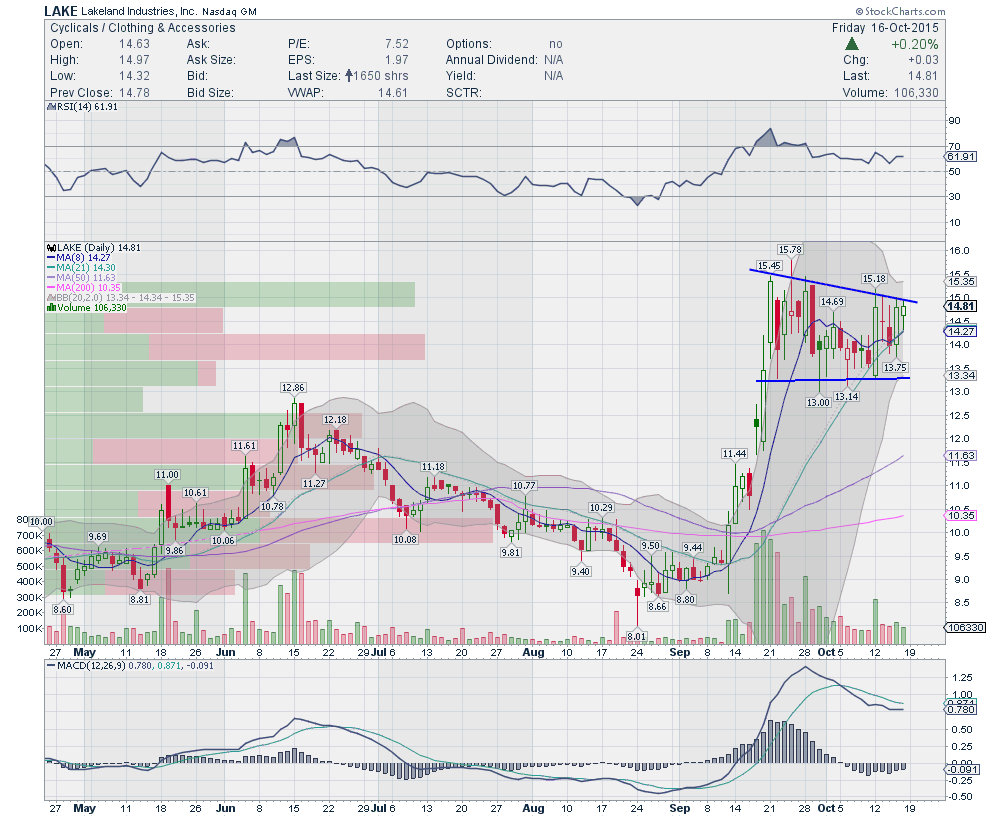Click the Prev Close value 14.78
Screen dimensions: 990x817
pos(134,92)
